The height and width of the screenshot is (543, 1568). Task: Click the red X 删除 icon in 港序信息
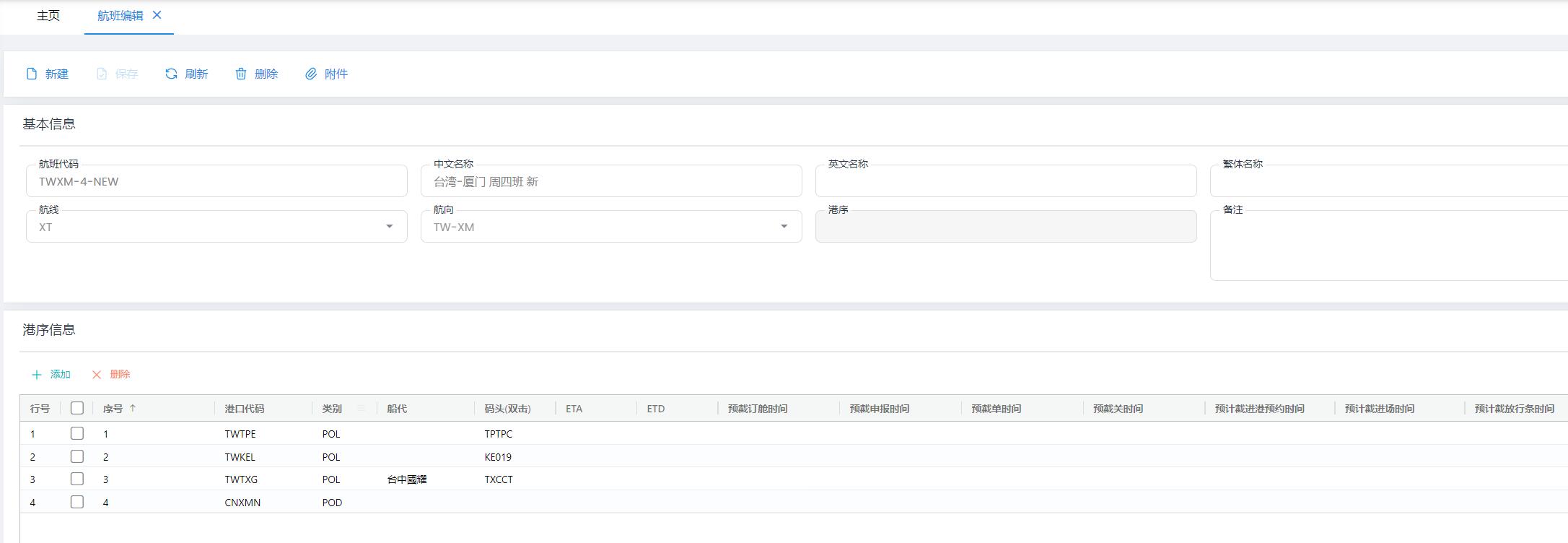[x=97, y=375]
